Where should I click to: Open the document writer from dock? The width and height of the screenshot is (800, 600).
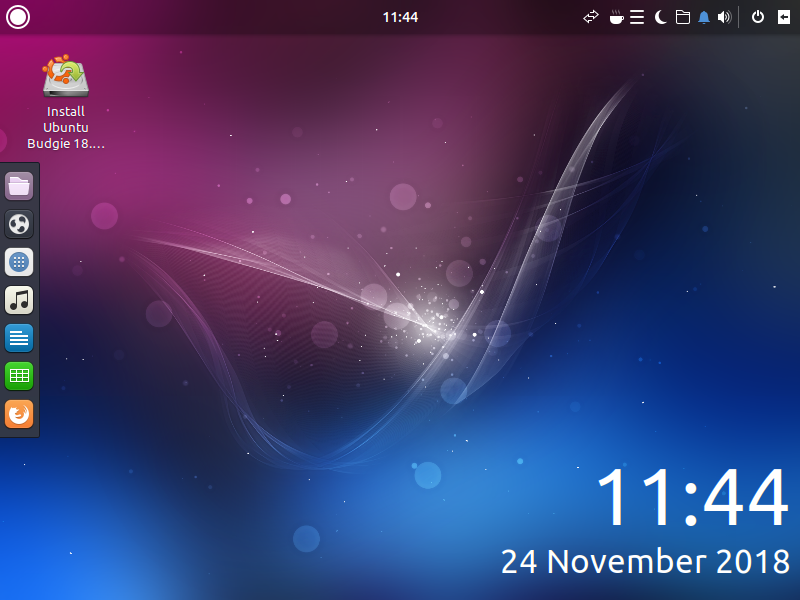[19, 338]
